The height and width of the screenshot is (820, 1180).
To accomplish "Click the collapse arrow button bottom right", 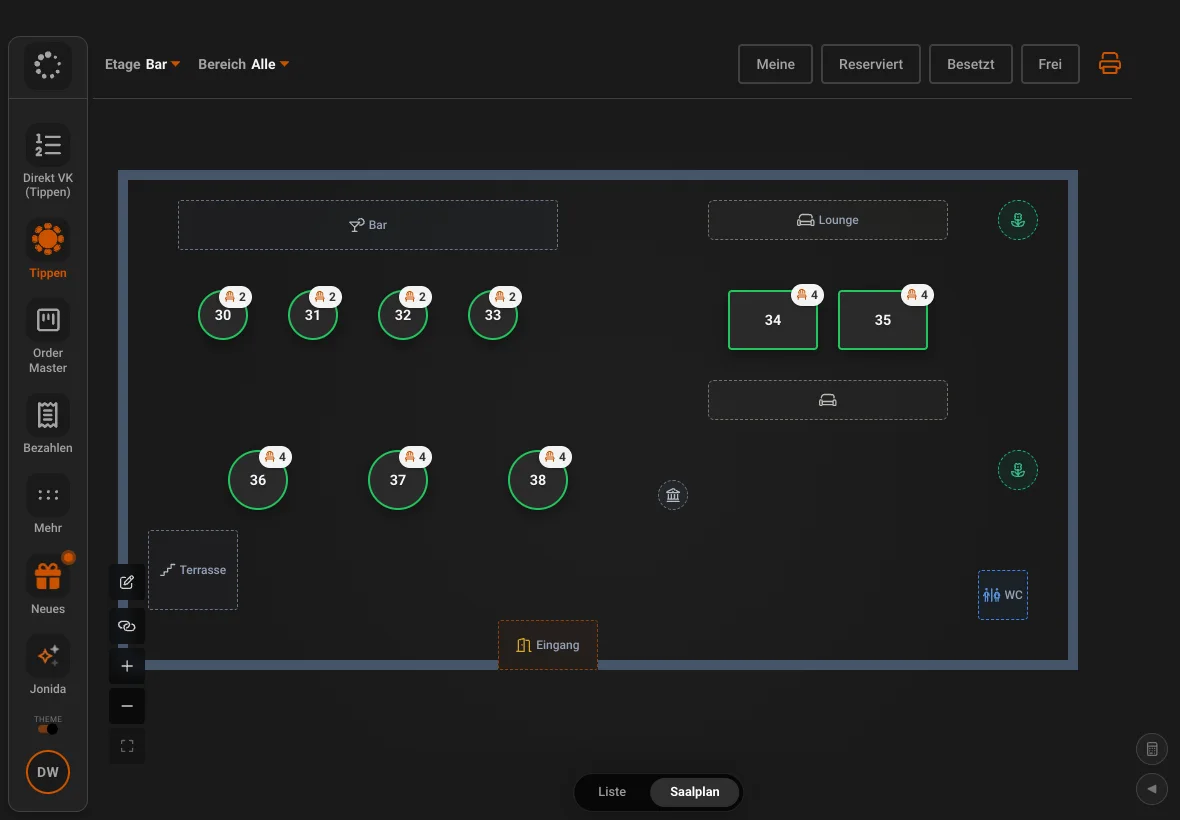I will [1151, 789].
